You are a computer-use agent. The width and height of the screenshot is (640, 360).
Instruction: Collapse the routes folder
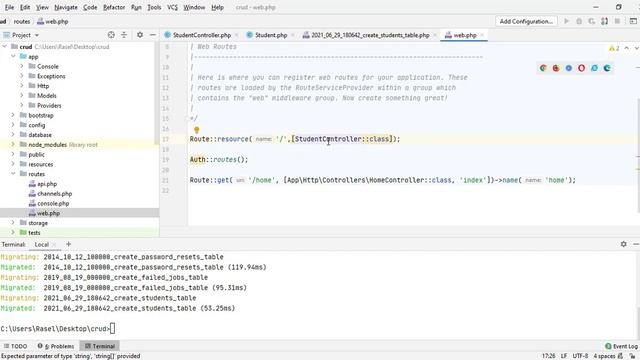coord(13,174)
